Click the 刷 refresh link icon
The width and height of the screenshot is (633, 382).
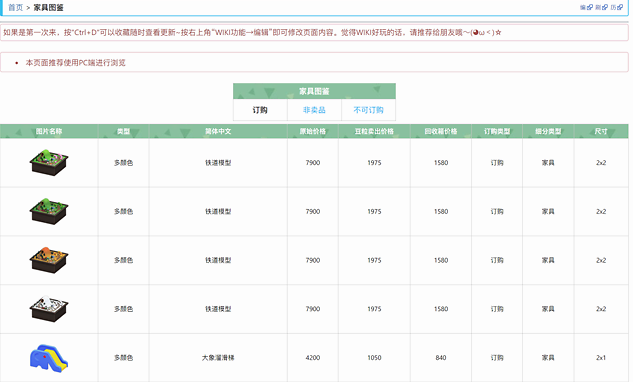tap(601, 7)
